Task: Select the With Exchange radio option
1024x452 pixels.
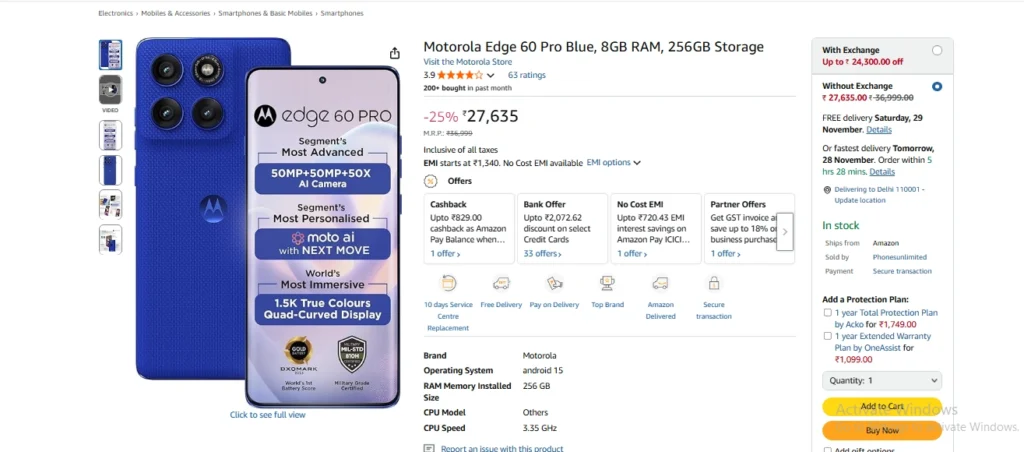Action: (936, 50)
